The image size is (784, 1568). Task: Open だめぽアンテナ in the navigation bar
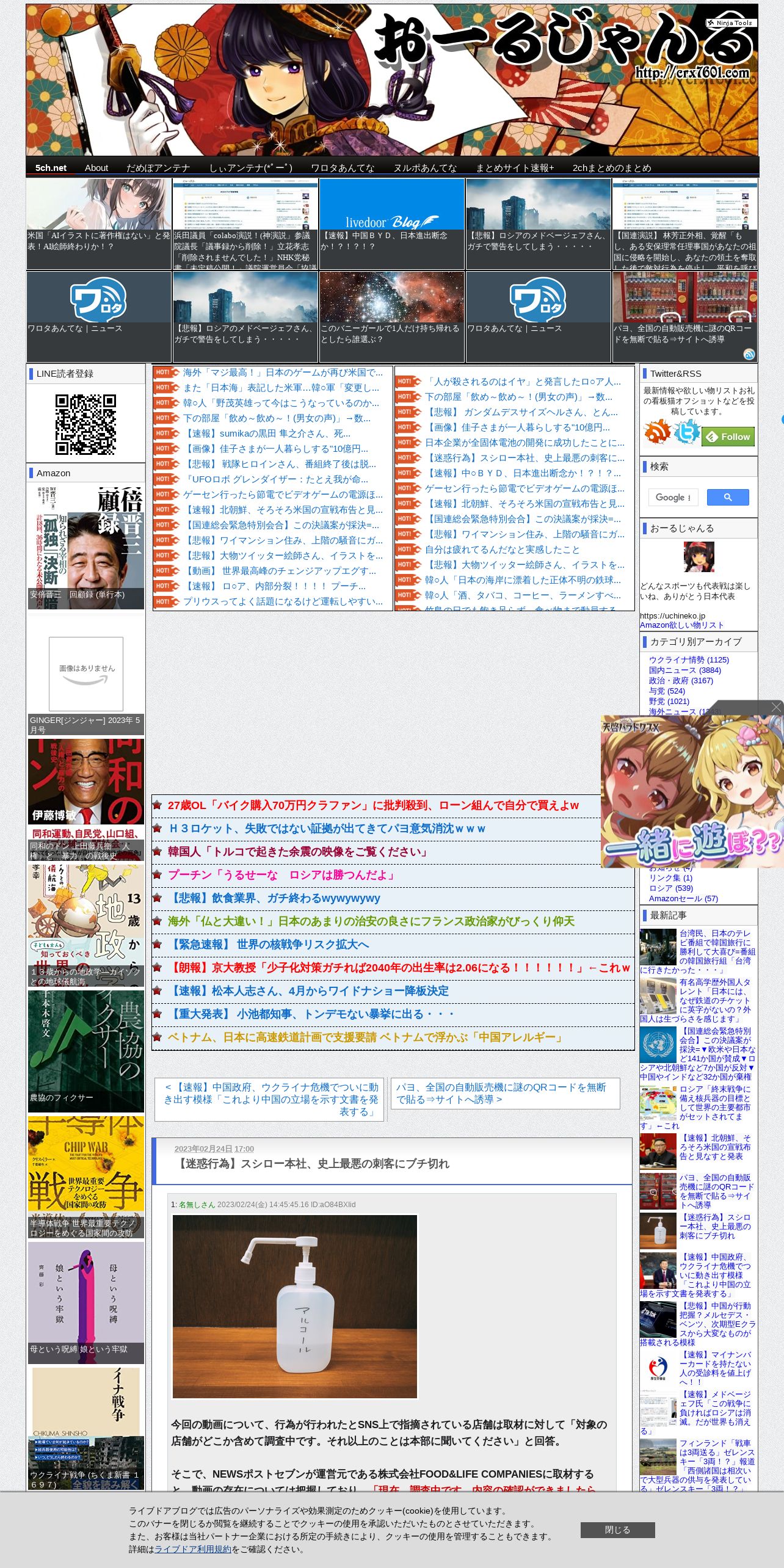[x=158, y=168]
